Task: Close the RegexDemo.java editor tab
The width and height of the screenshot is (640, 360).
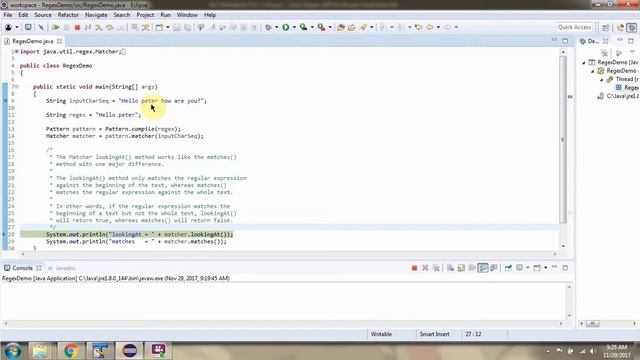Action: pos(60,41)
